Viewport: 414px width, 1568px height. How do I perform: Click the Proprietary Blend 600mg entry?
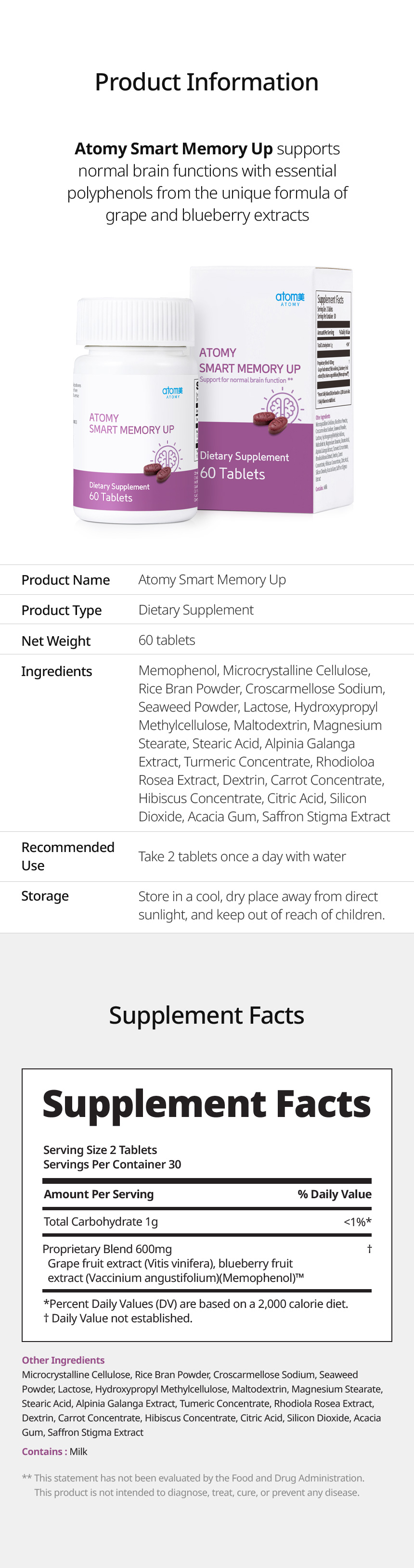tap(107, 1249)
